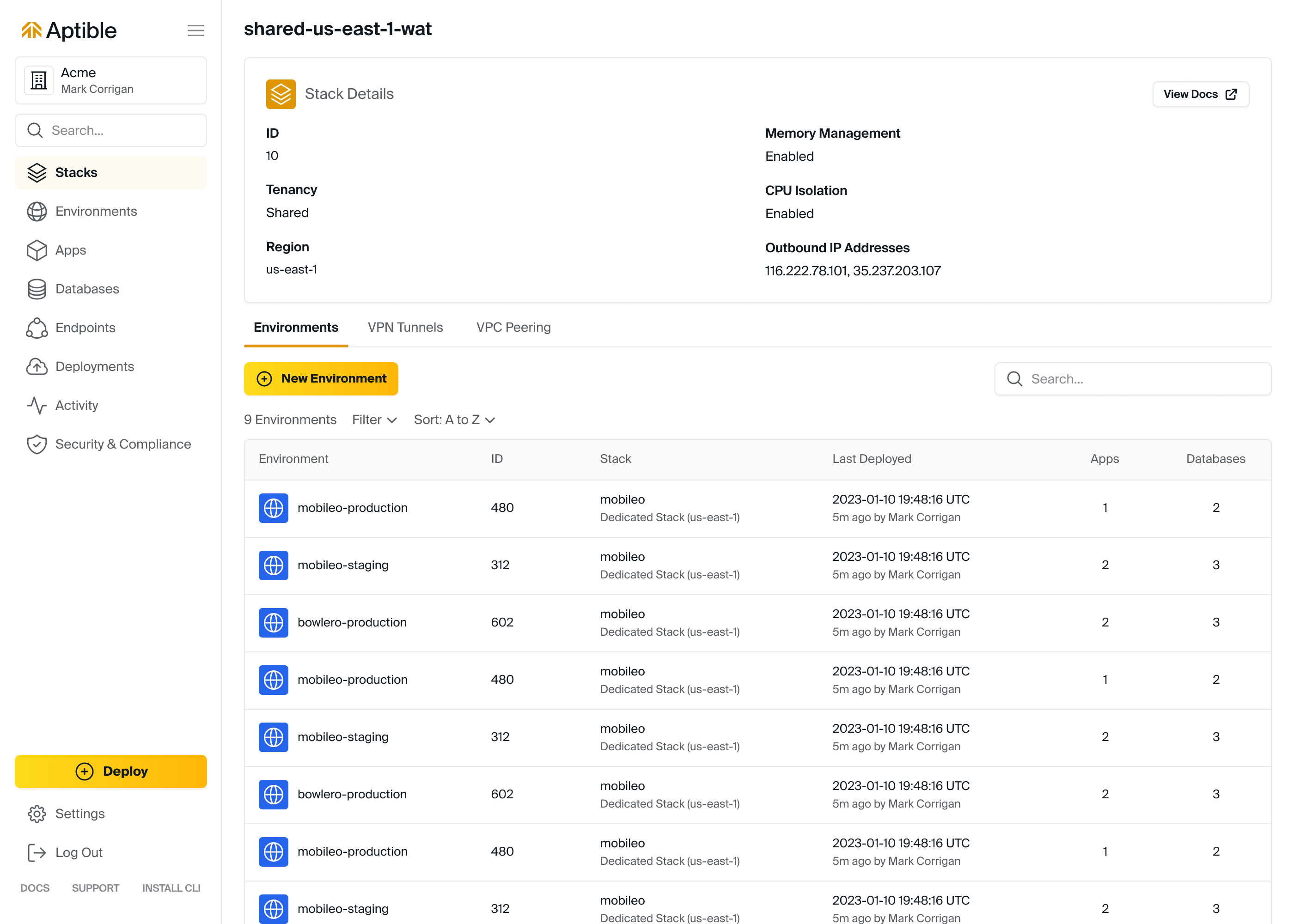Go to Stacks in the sidebar
This screenshot has width=1294, height=924.
point(111,173)
